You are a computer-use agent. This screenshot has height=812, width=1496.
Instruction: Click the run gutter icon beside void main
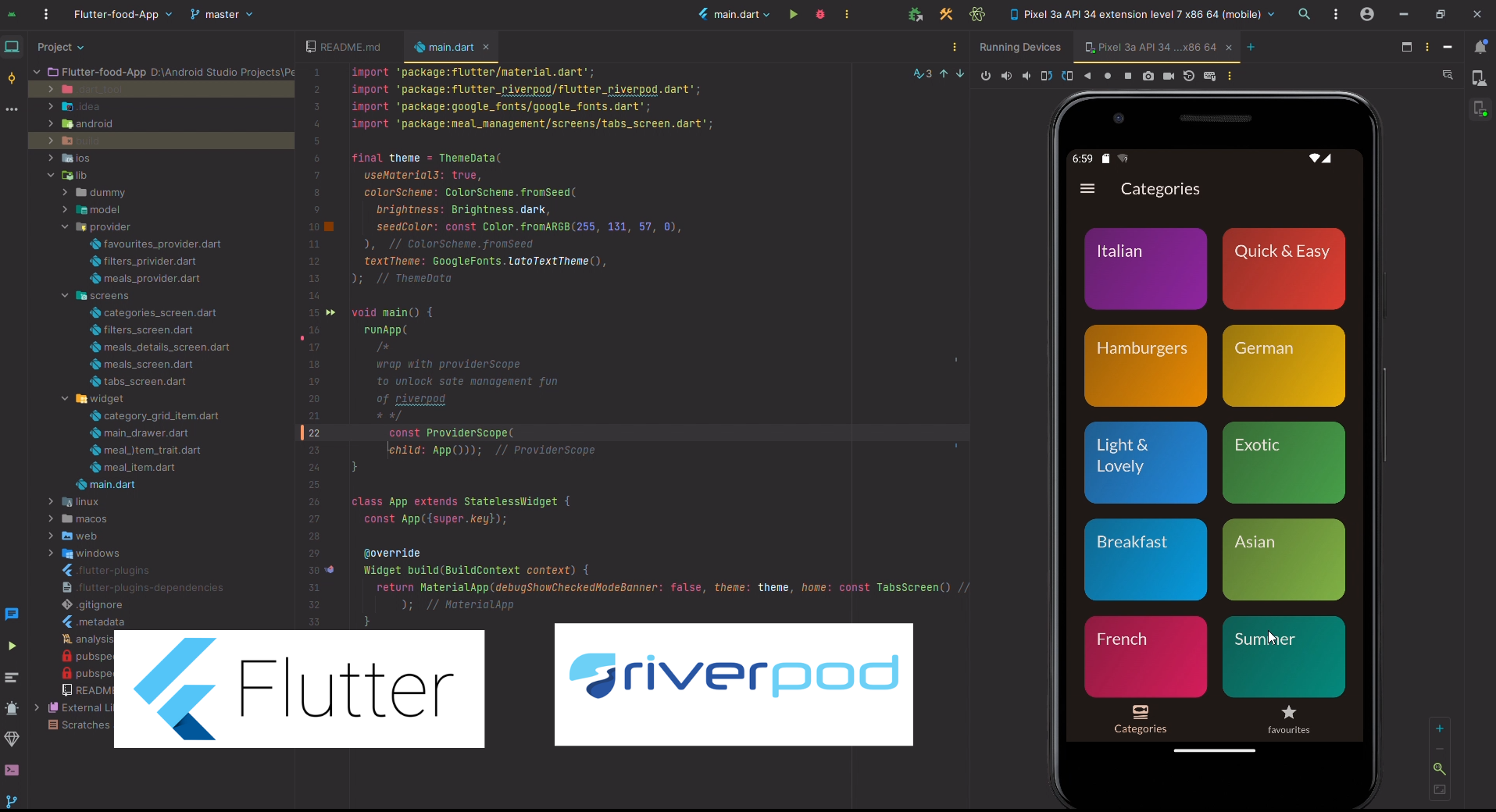coord(330,312)
